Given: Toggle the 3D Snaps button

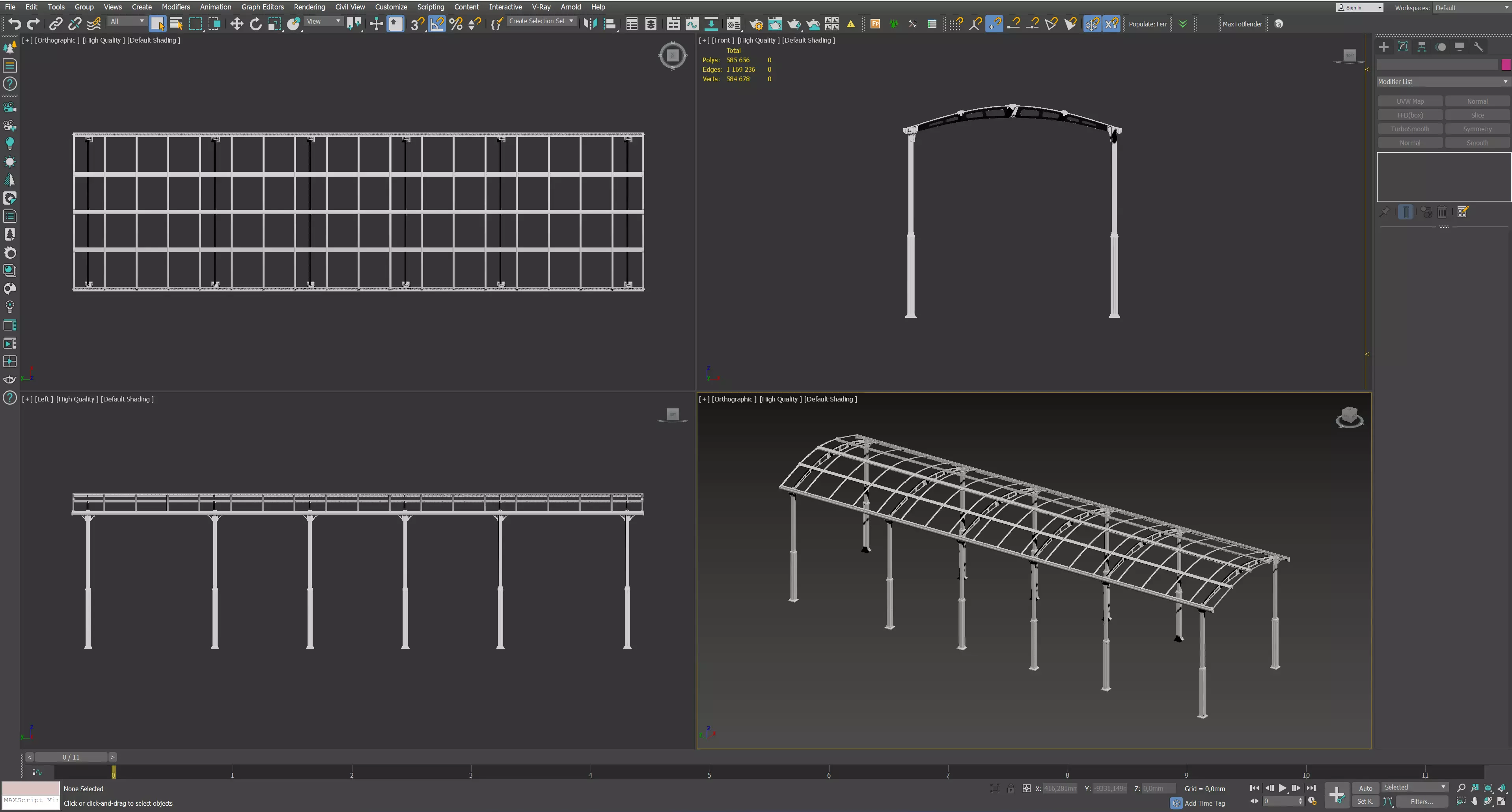Looking at the screenshot, I should pyautogui.click(x=417, y=24).
